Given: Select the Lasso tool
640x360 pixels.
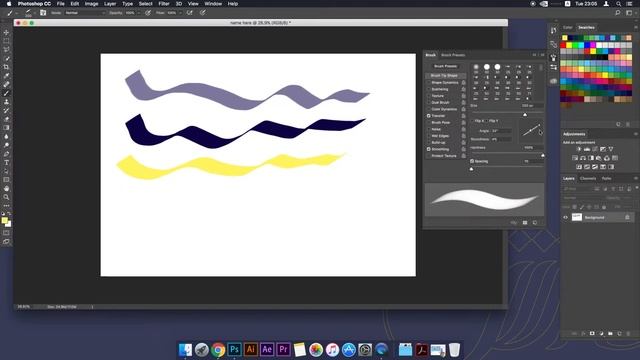Looking at the screenshot, I should (6, 49).
